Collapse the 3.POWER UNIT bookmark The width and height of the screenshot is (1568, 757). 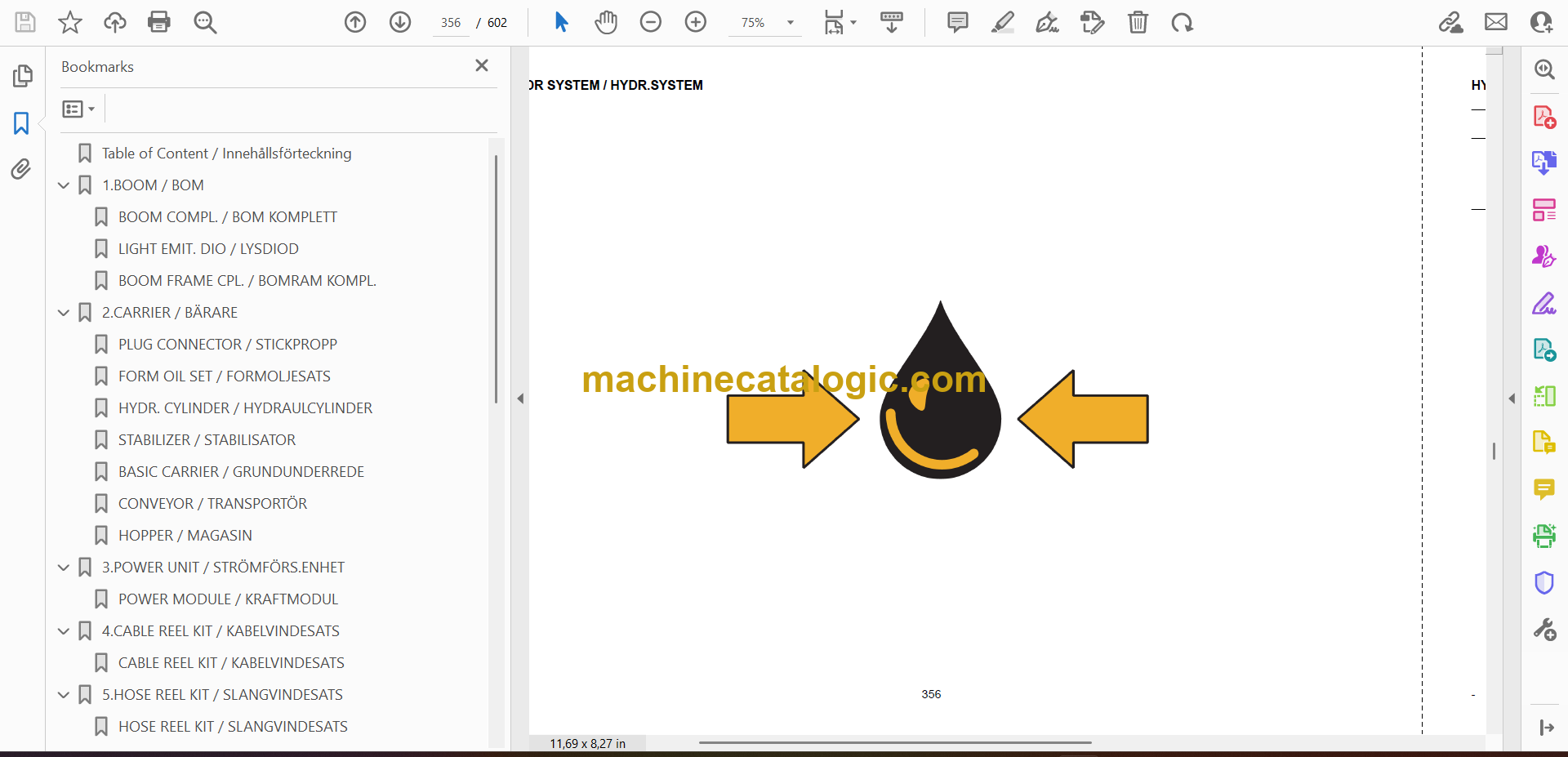click(64, 568)
